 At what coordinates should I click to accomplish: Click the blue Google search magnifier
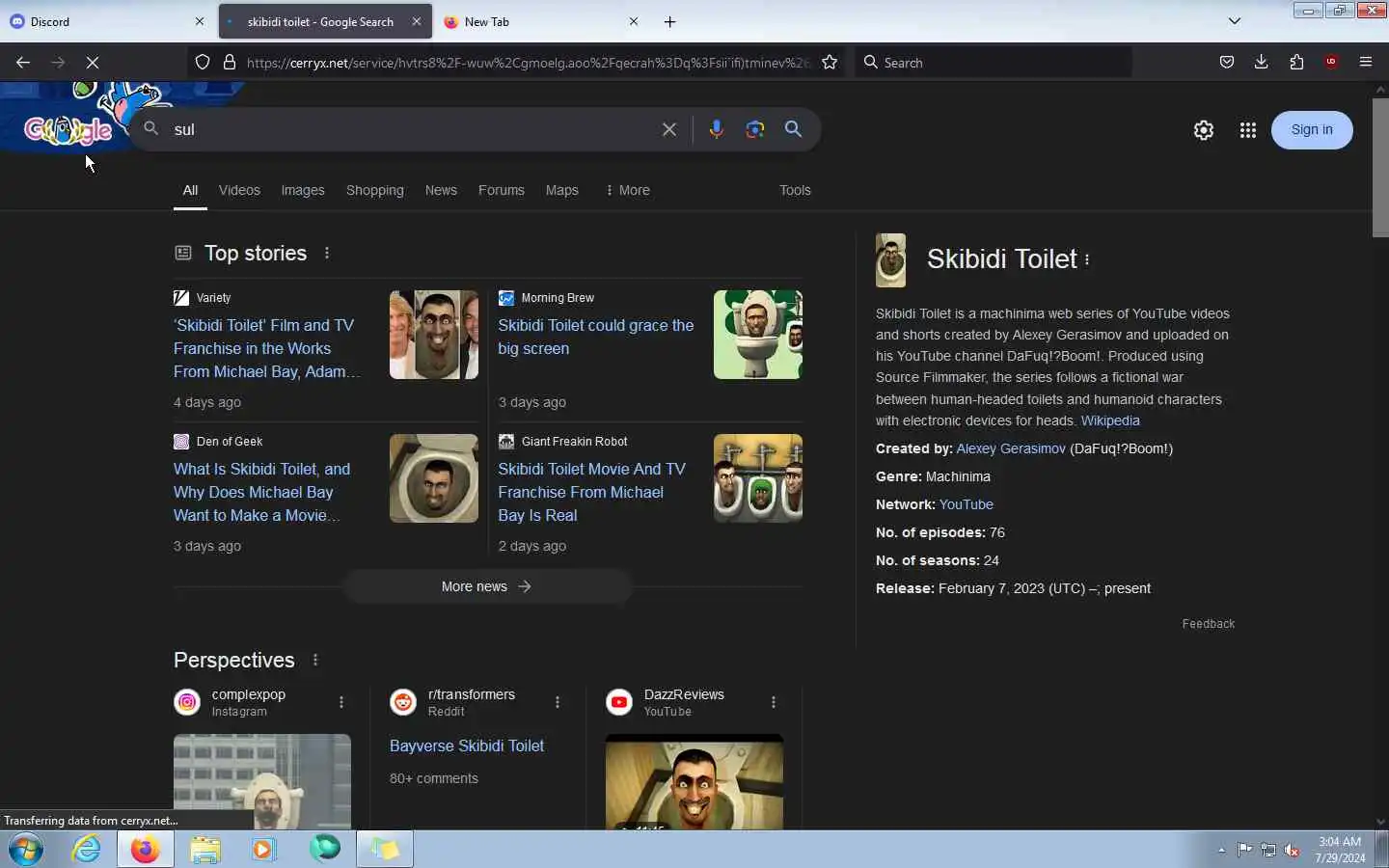(794, 129)
